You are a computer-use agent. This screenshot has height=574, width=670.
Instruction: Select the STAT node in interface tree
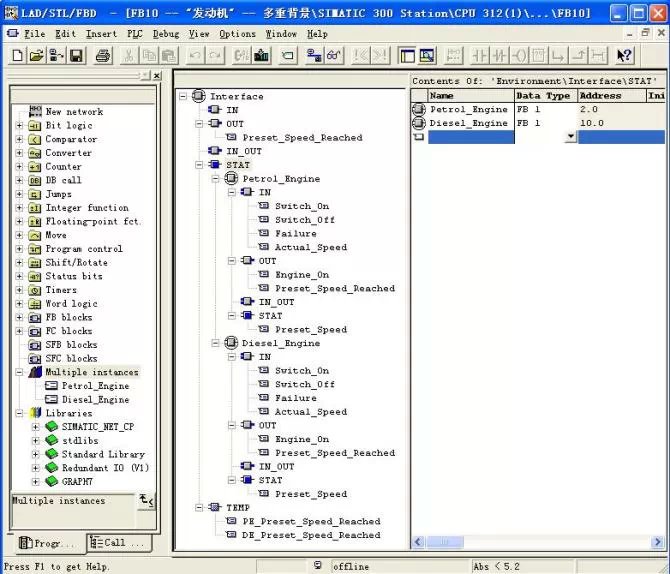point(238,165)
